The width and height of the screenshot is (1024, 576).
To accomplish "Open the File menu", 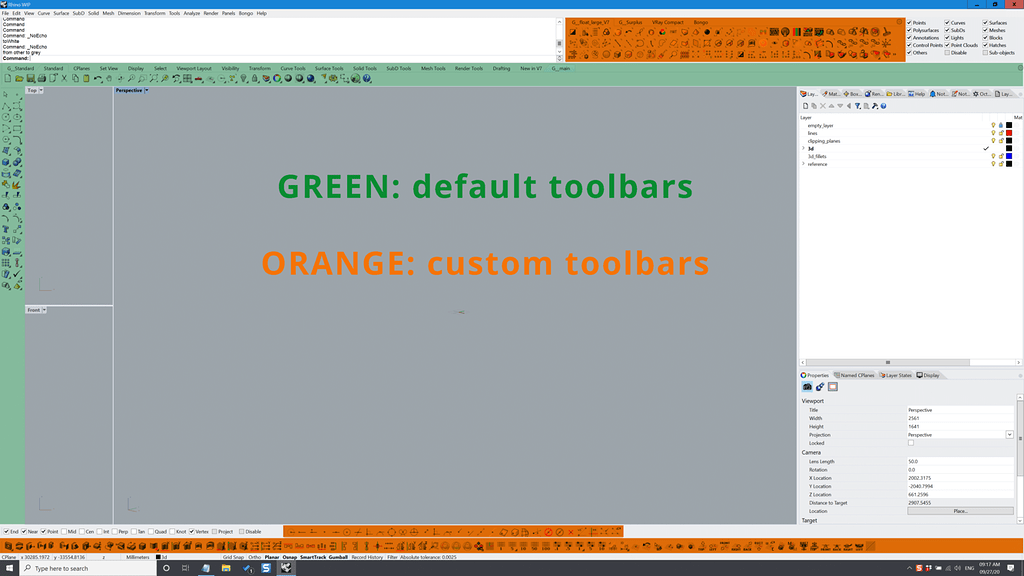I will point(5,13).
